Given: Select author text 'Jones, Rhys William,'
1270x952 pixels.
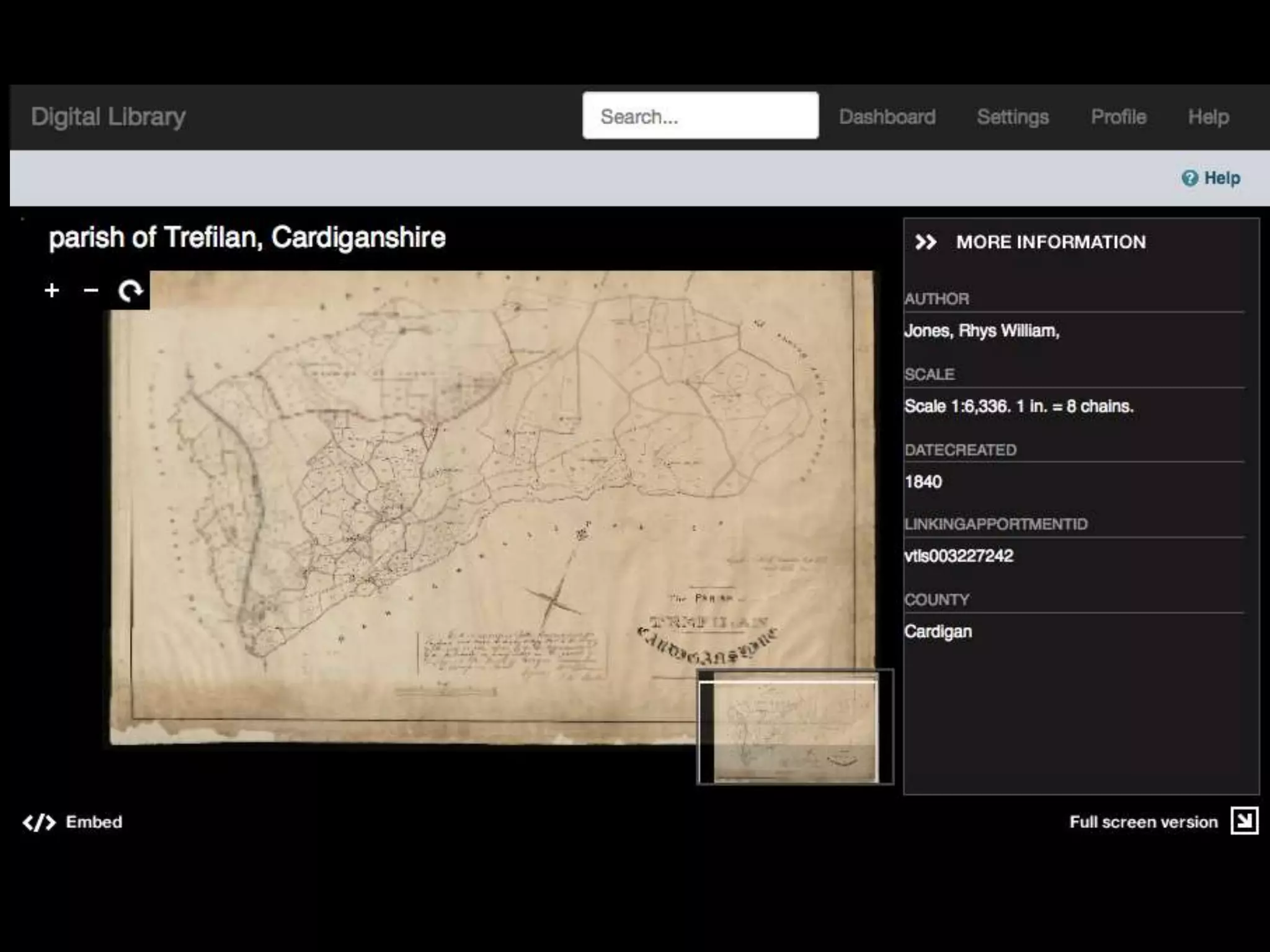Looking at the screenshot, I should point(982,331).
